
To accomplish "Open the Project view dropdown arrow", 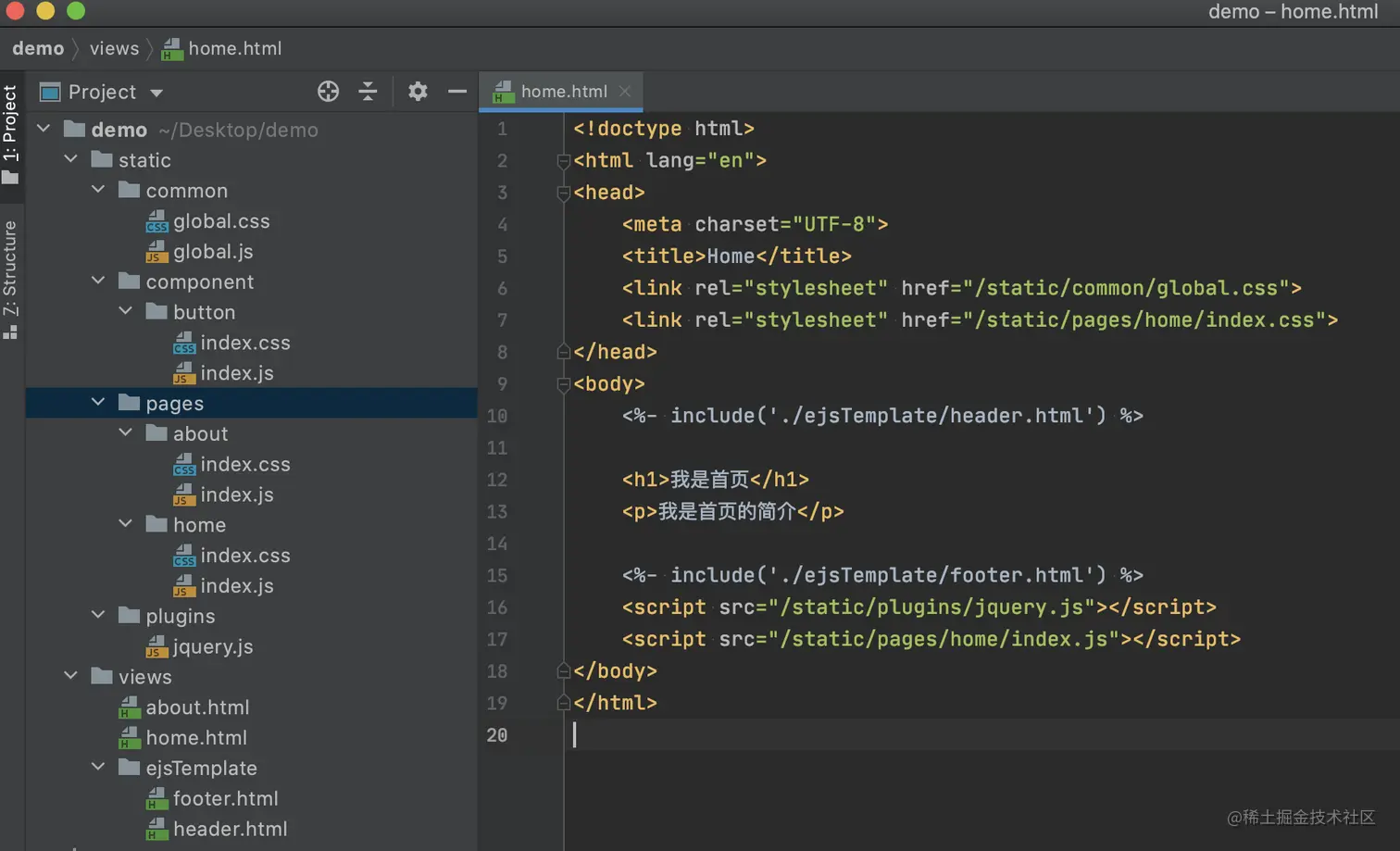I will [156, 93].
